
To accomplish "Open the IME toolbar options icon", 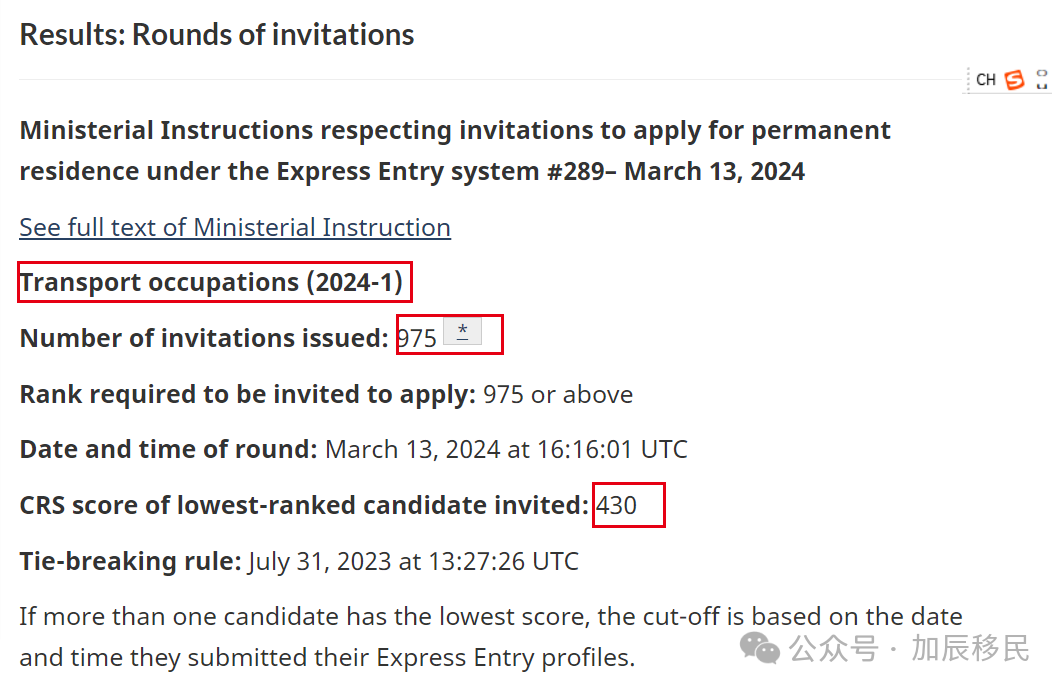I will pyautogui.click(x=1042, y=80).
